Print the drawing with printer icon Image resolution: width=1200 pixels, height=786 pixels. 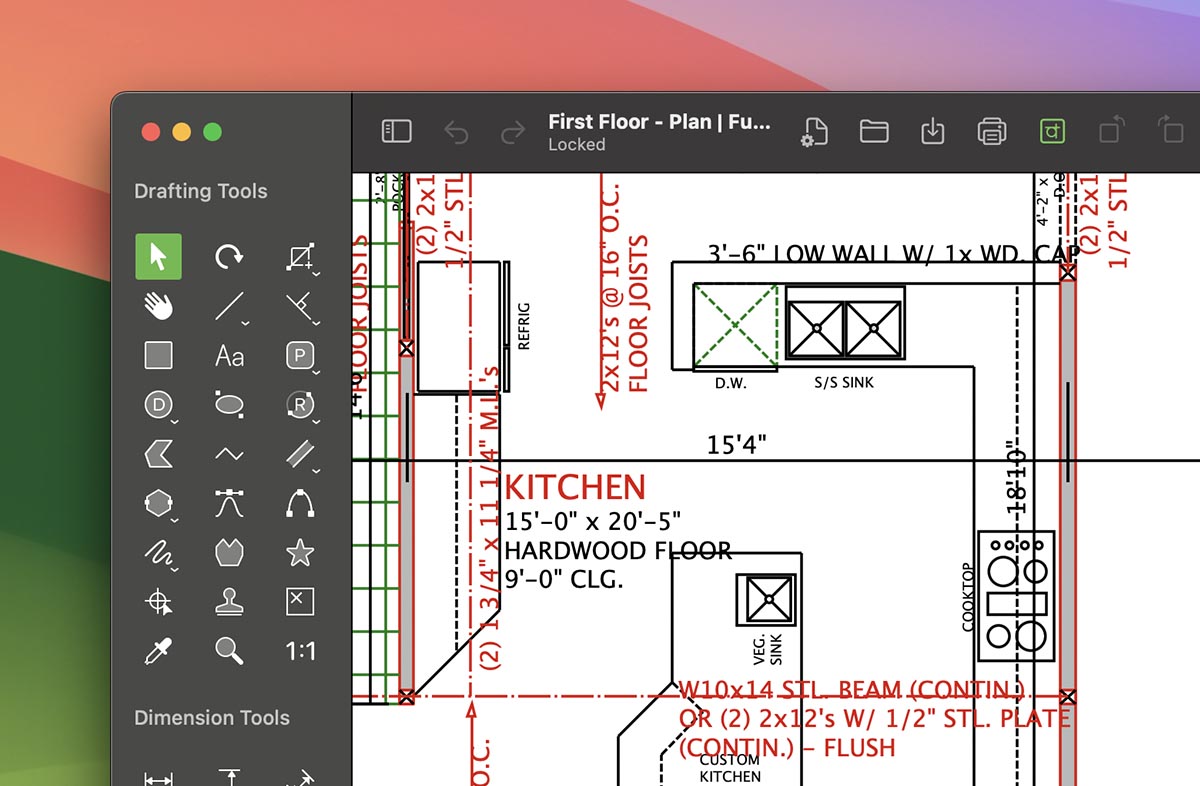point(991,132)
